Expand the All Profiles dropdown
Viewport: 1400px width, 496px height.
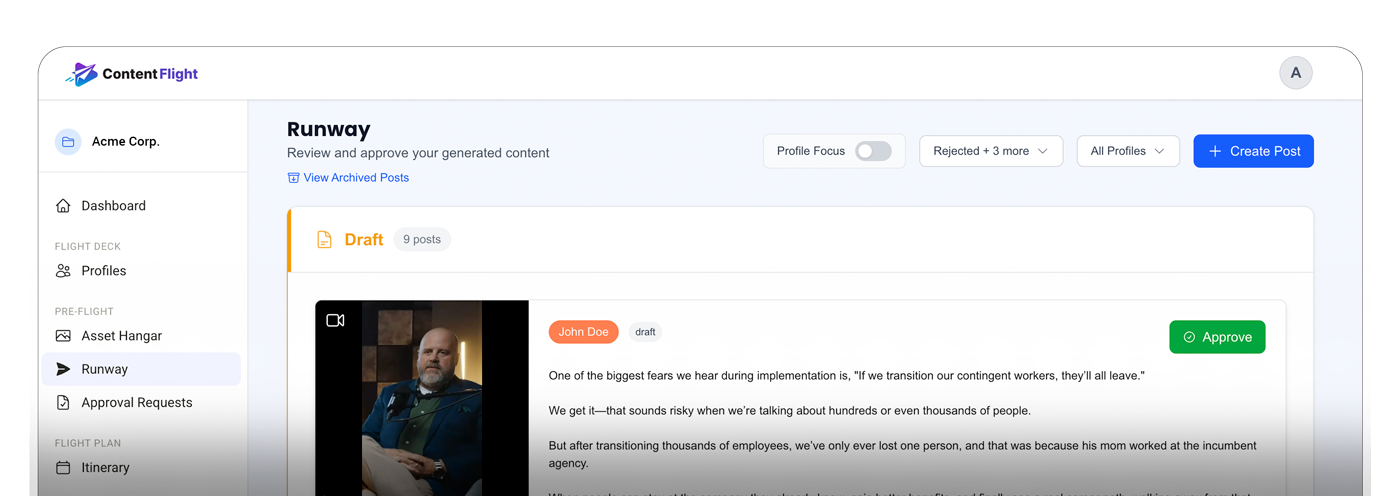(x=1127, y=151)
